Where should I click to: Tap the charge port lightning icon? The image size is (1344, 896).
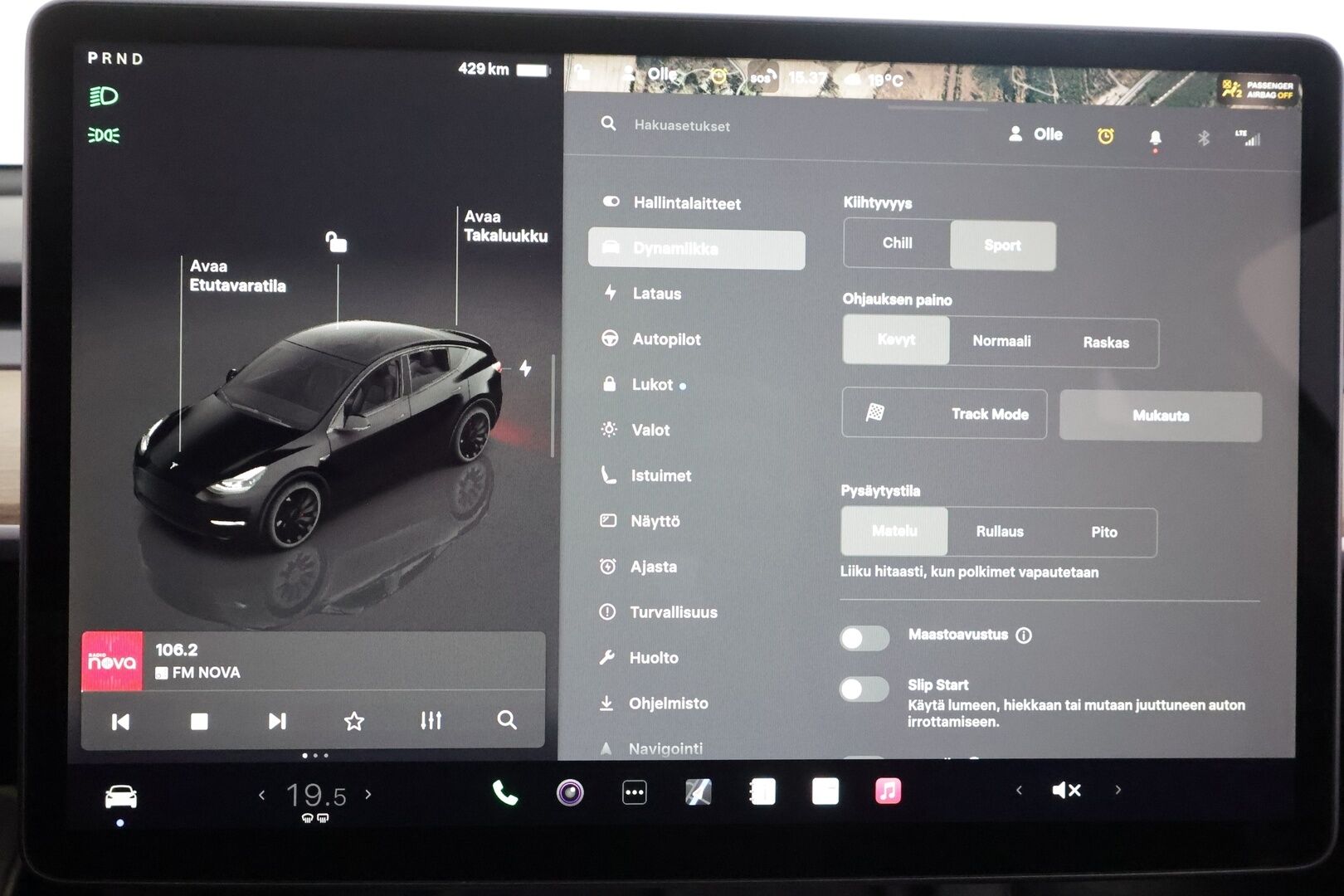(x=525, y=368)
